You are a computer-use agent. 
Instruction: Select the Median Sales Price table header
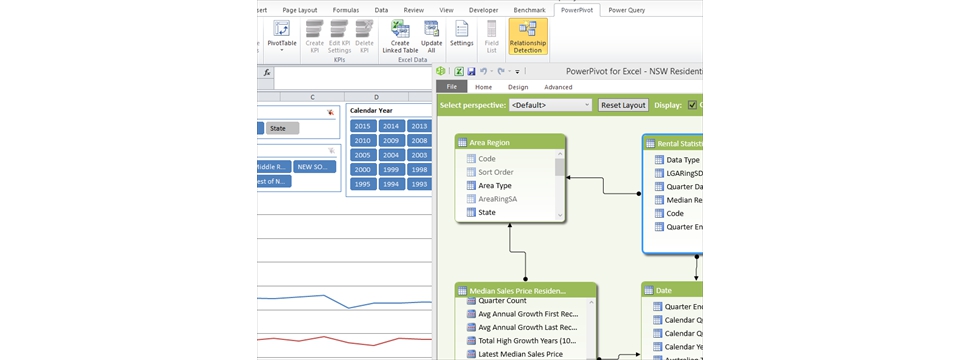coord(526,291)
